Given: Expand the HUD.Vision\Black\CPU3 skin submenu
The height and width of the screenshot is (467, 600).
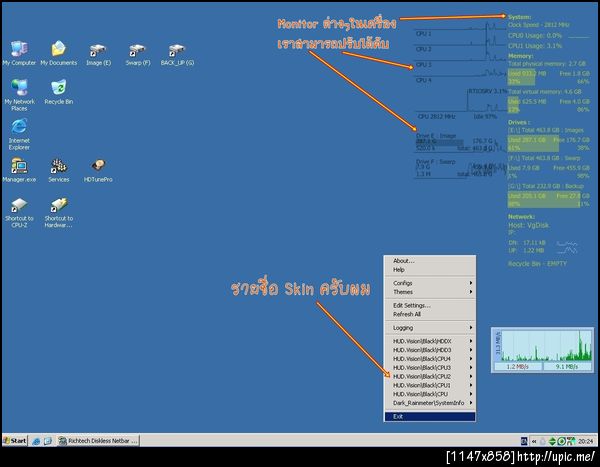Looking at the screenshot, I should [x=430, y=368].
